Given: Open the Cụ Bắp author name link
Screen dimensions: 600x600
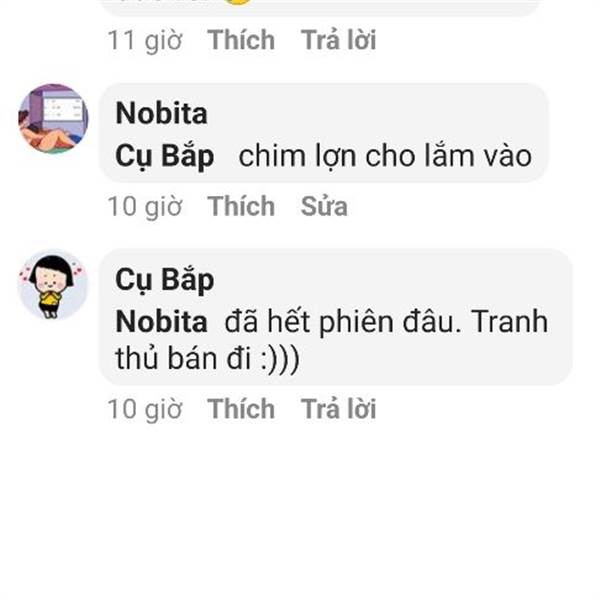Looking at the screenshot, I should click(x=165, y=280).
